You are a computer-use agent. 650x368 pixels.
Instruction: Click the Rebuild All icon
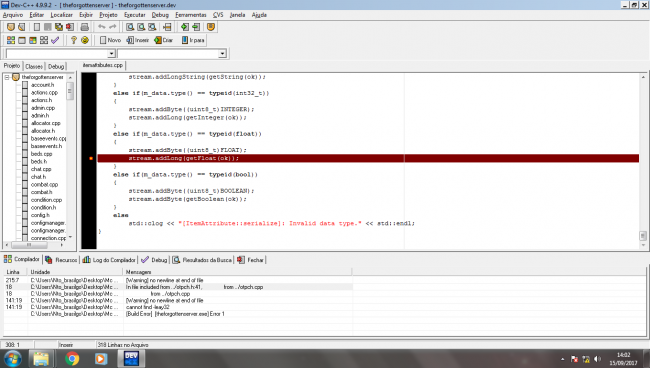point(44,40)
